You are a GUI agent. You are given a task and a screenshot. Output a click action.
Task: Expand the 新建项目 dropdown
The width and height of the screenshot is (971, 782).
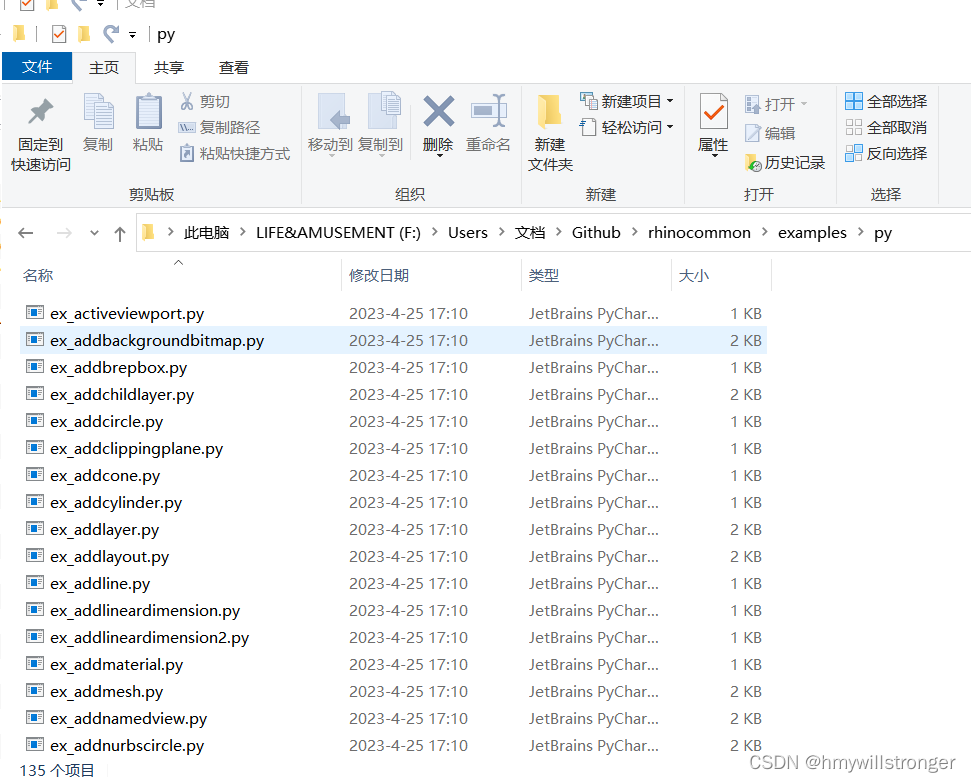671,101
